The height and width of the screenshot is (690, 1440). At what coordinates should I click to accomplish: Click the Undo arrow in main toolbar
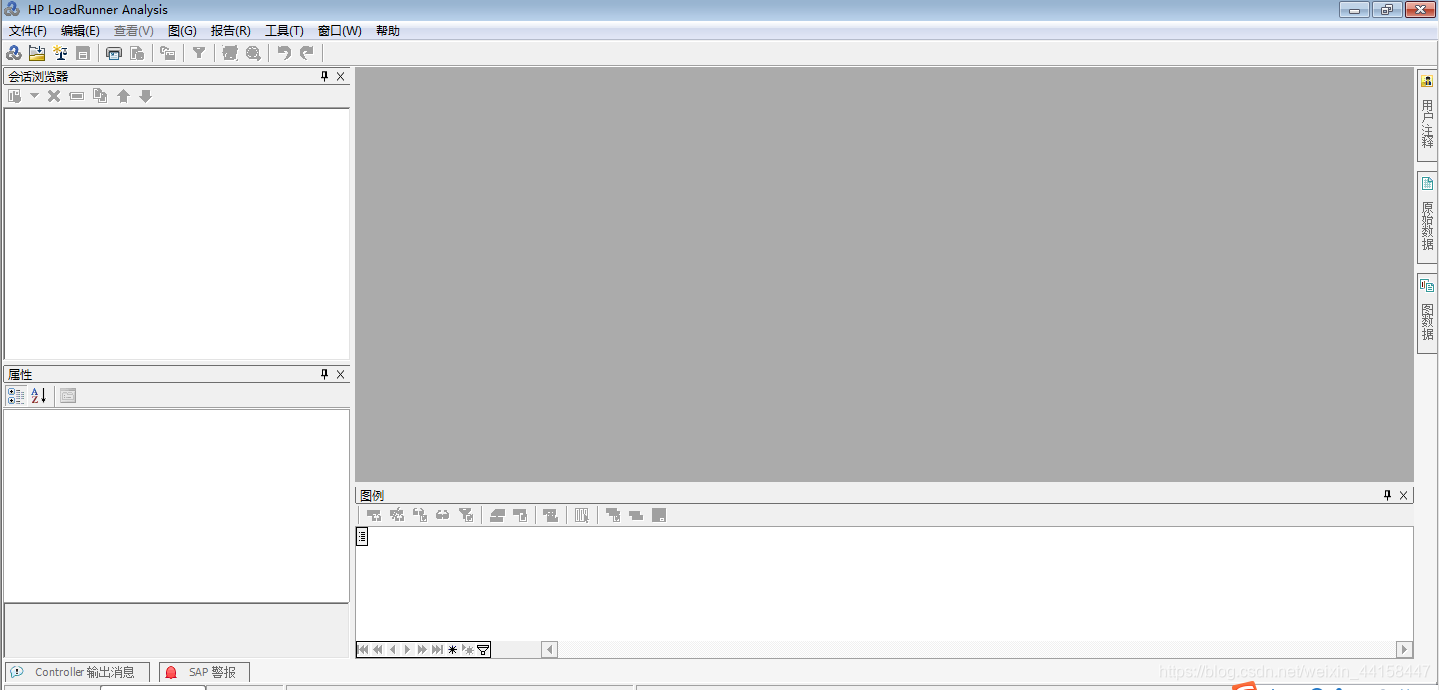[284, 53]
